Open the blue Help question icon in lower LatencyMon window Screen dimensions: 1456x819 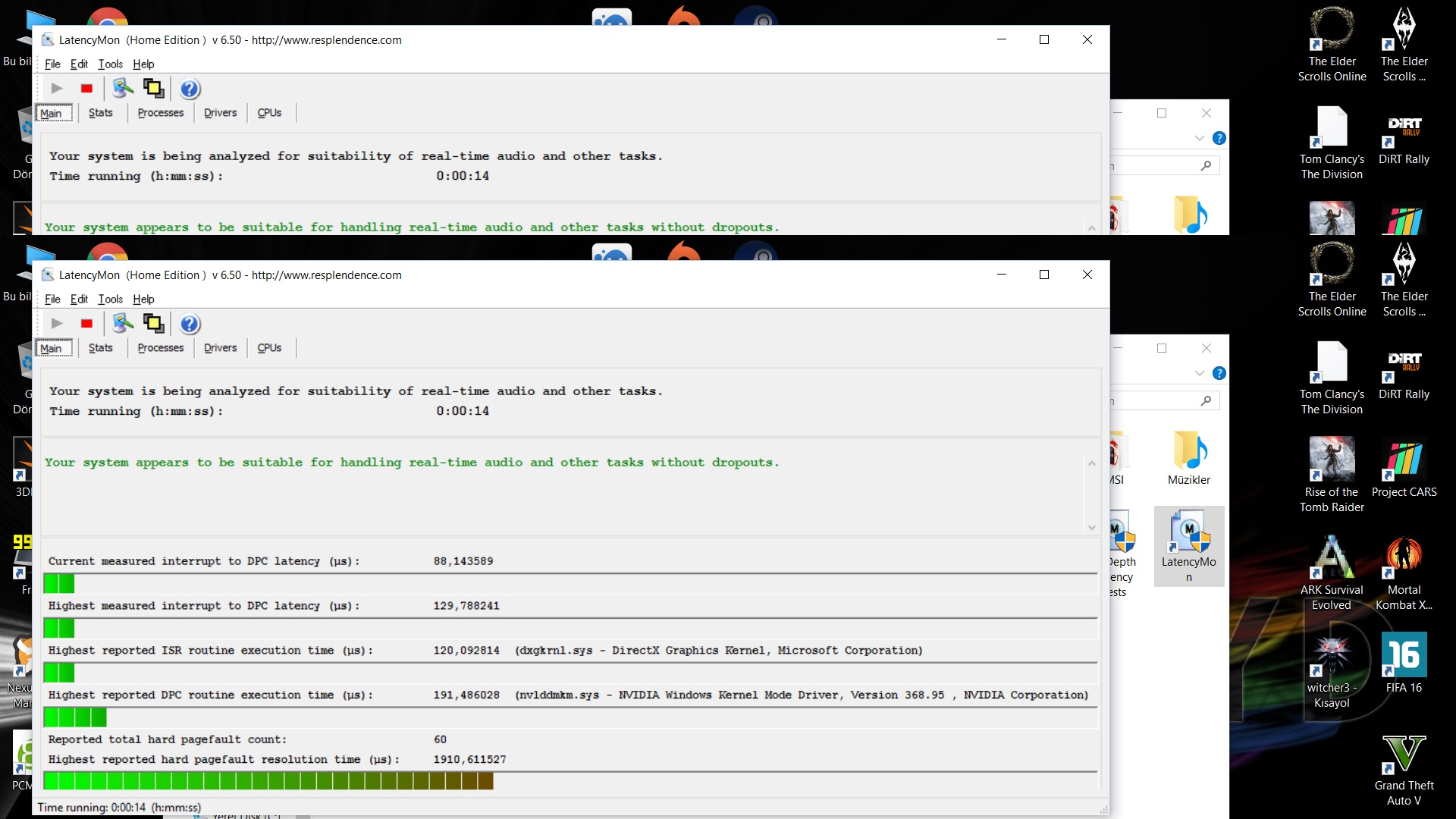[x=190, y=324]
